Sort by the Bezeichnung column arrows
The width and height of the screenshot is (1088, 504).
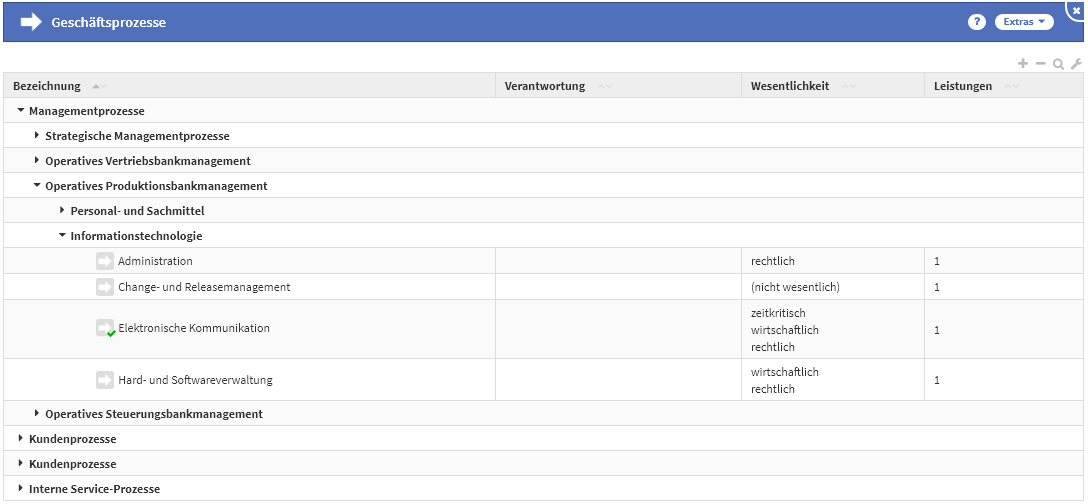coord(97,86)
